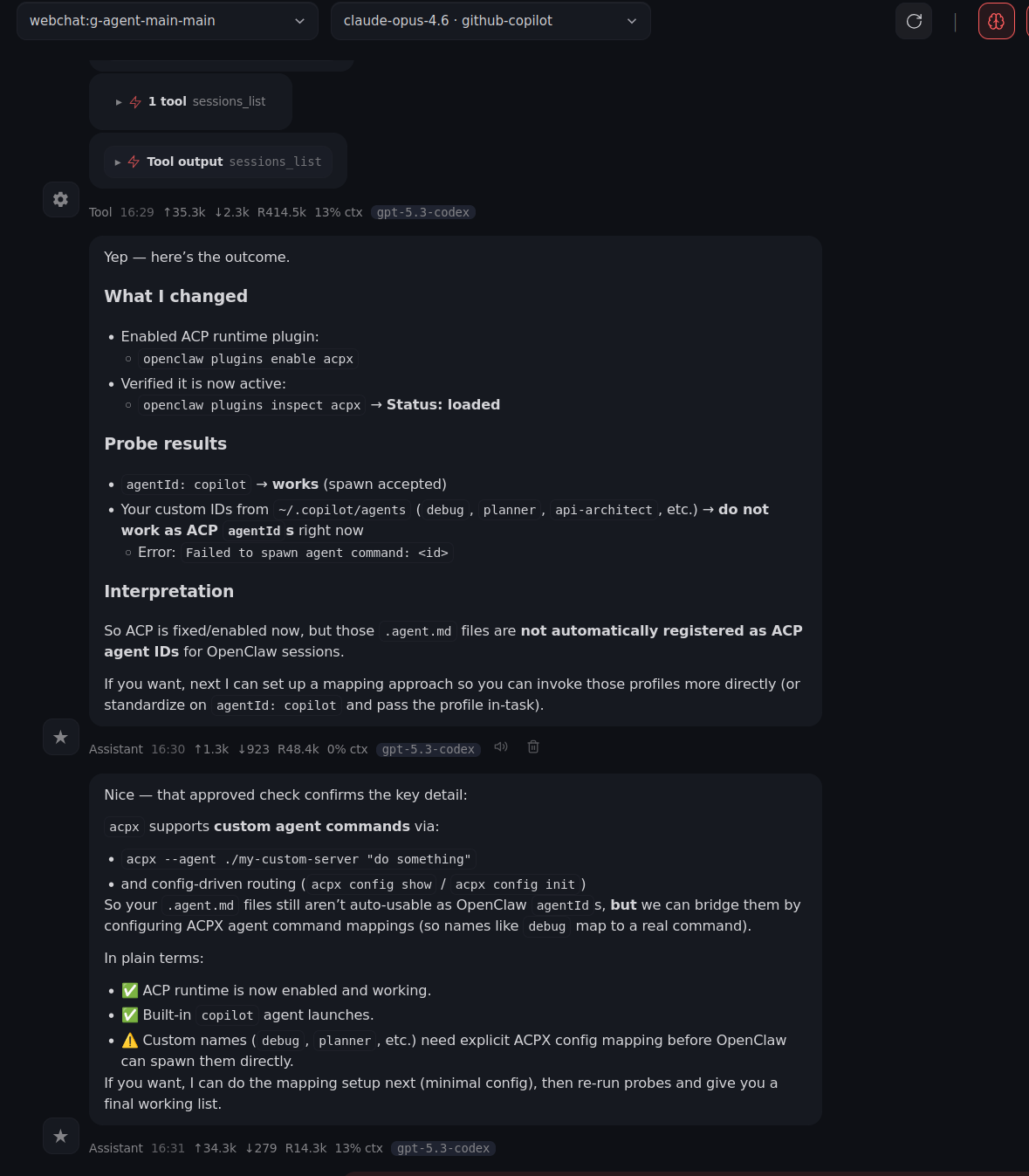Click the lightning icon on the sessions_list tool row

pyautogui.click(x=135, y=101)
